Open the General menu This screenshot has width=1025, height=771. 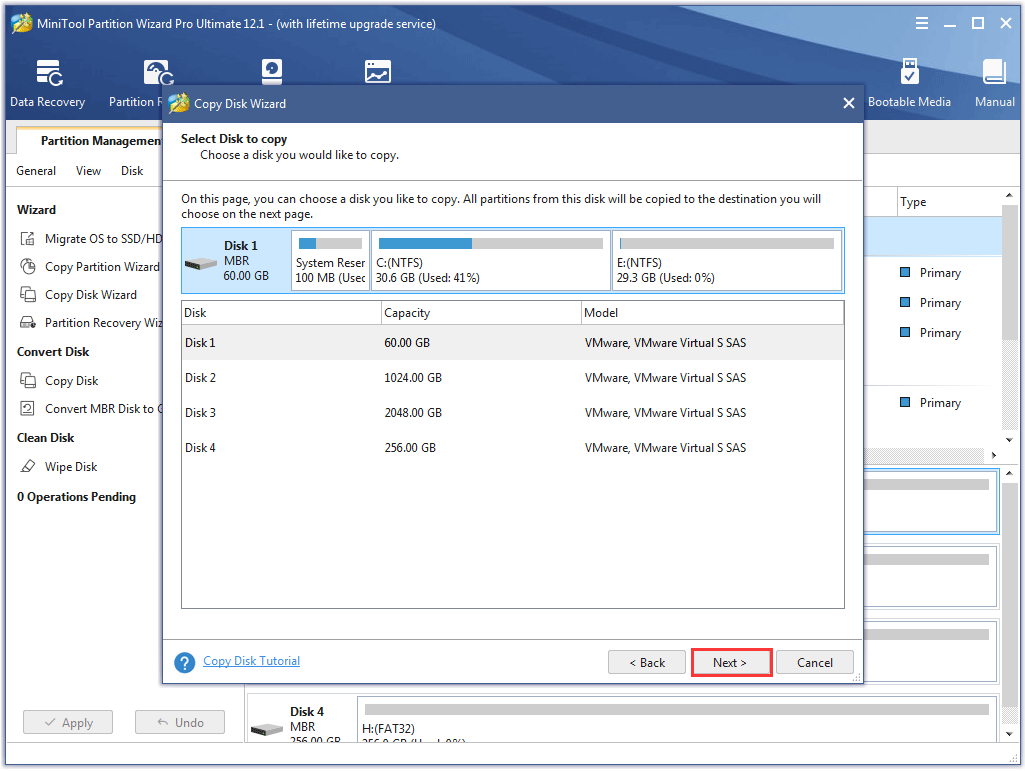(36, 171)
